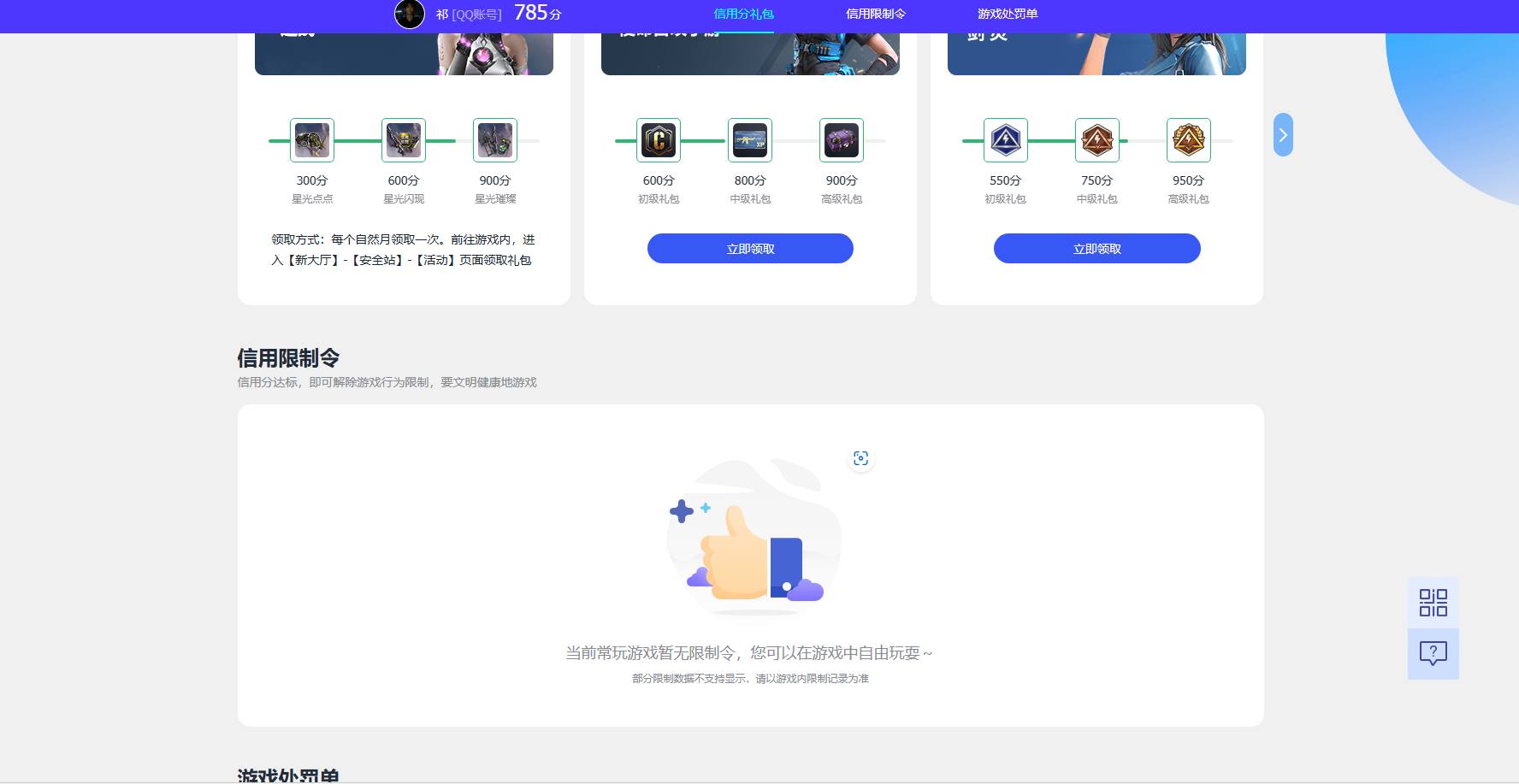Click the 领取方式 instruction text
This screenshot has height=784, width=1519.
coord(403,250)
